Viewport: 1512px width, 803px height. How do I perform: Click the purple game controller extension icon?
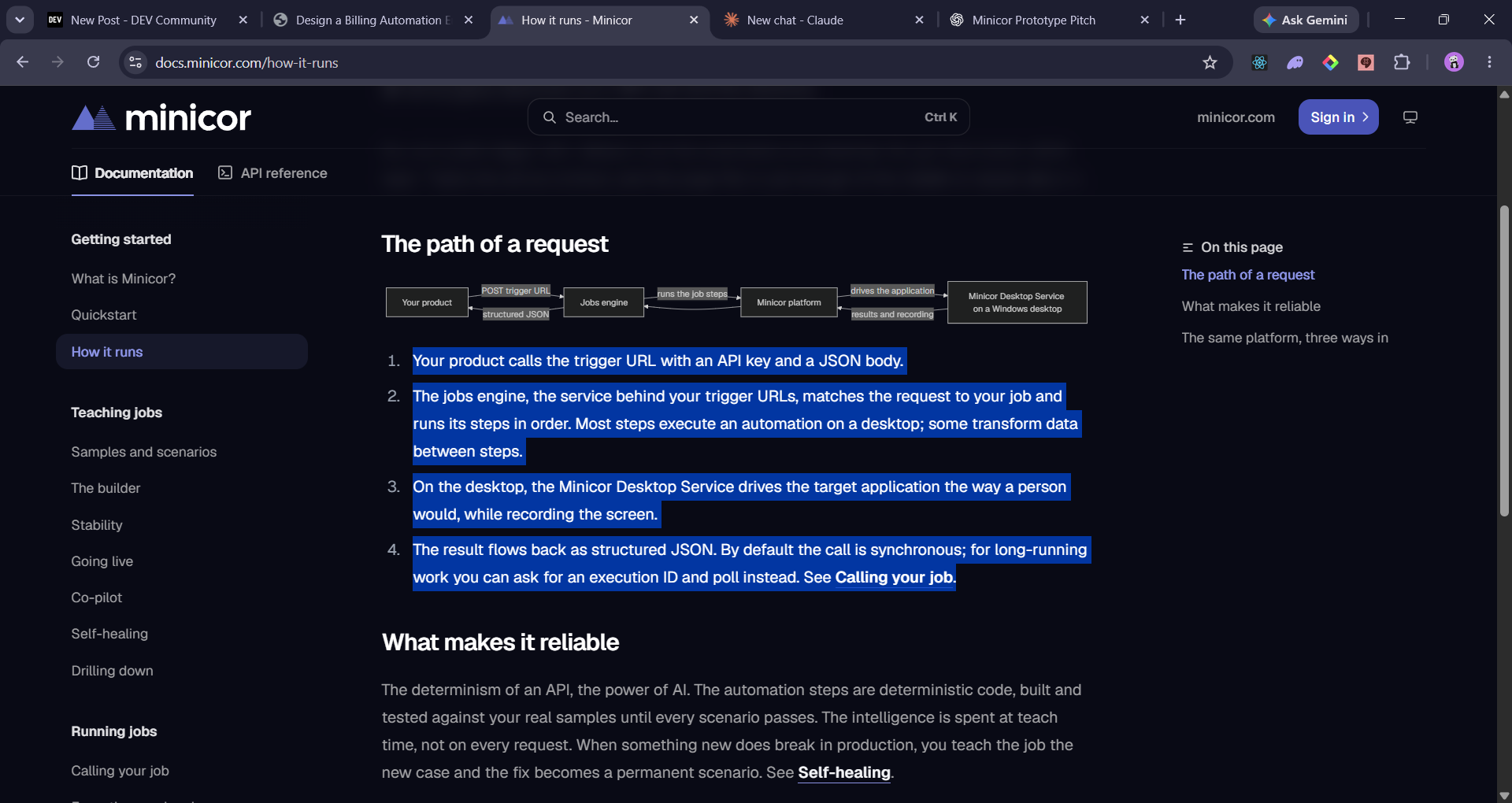tap(1295, 62)
